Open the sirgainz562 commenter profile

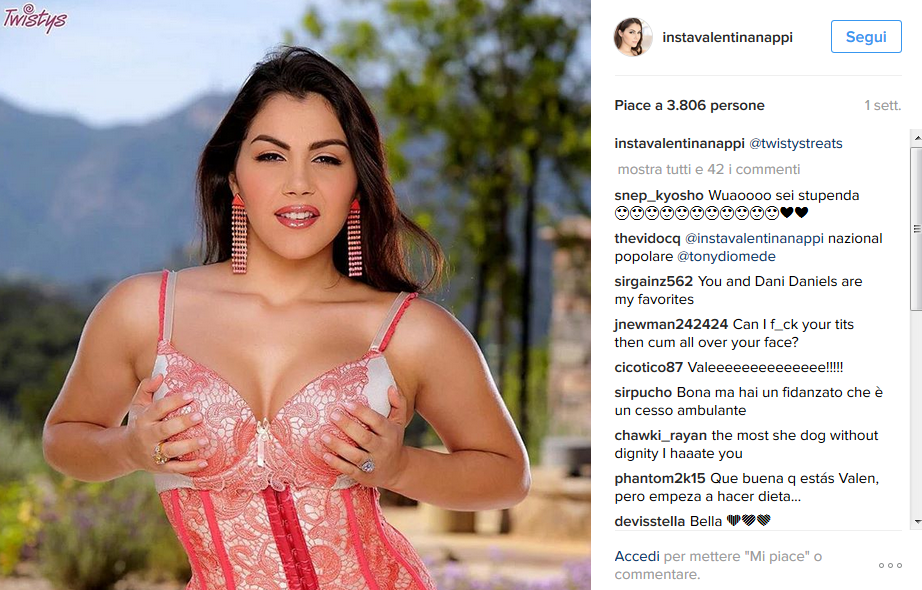pyautogui.click(x=654, y=281)
